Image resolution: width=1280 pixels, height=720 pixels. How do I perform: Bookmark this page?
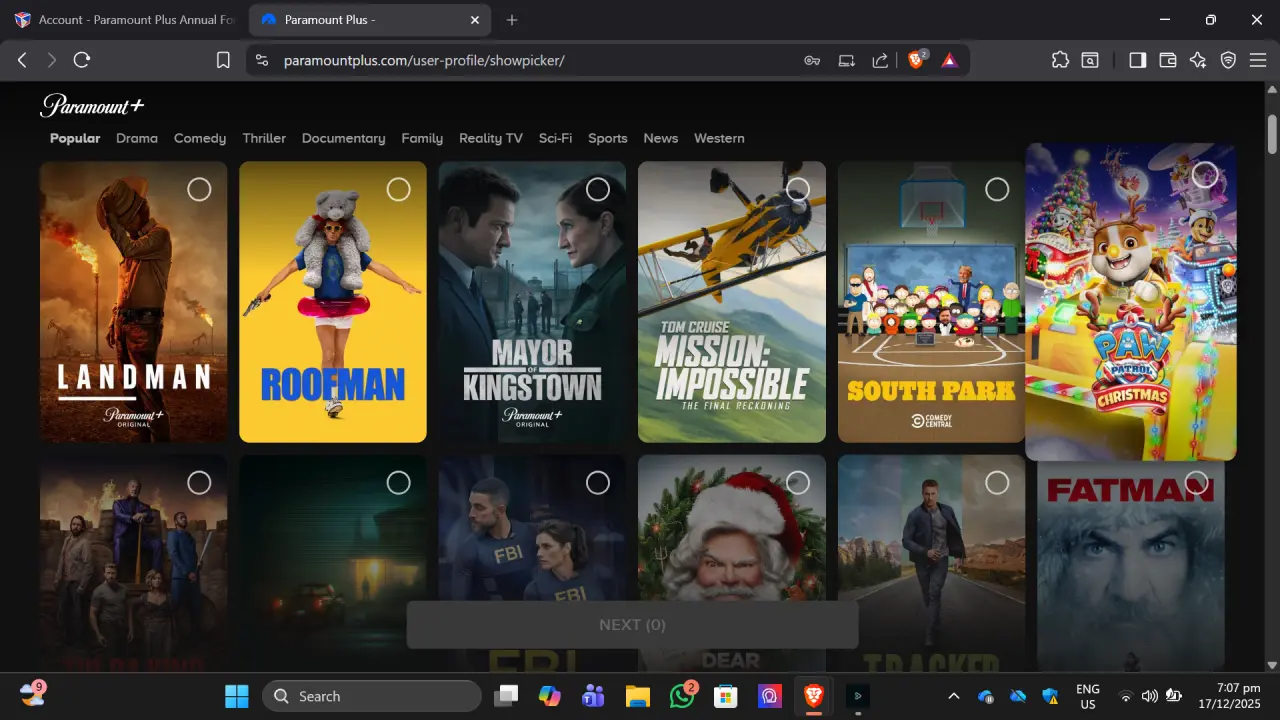pos(223,60)
